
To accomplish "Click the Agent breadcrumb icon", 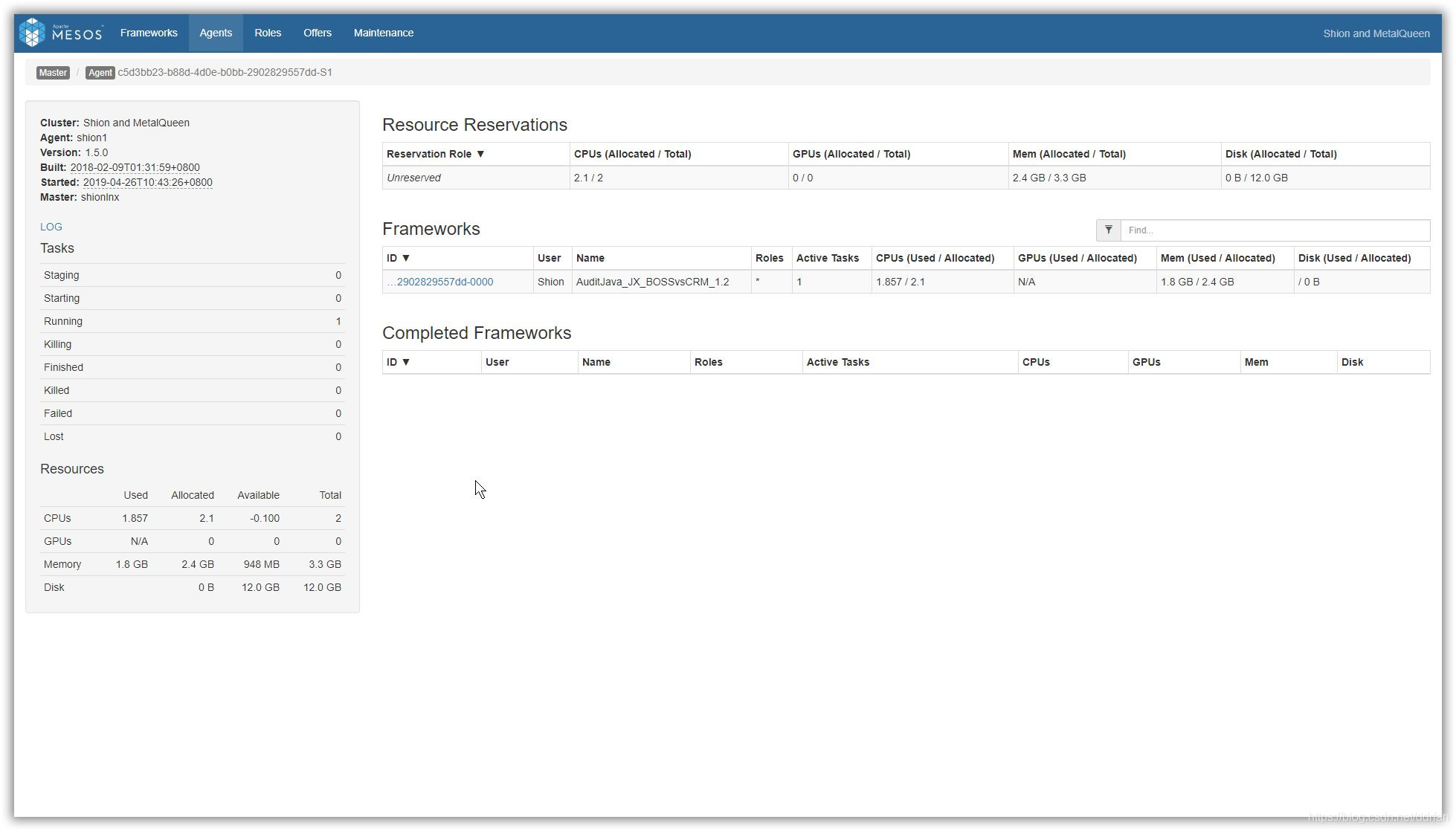I will tap(98, 72).
